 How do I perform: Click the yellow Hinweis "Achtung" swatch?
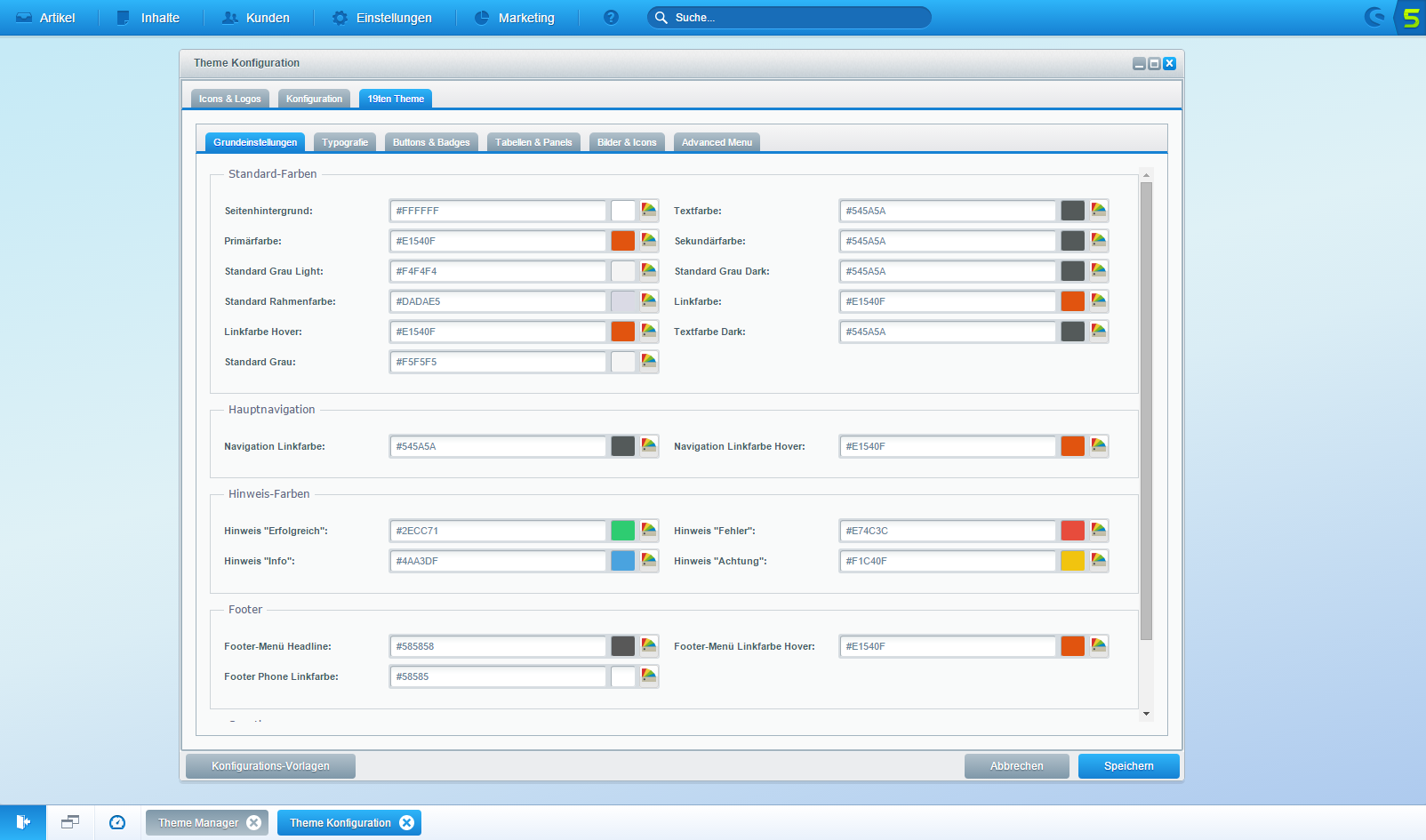pyautogui.click(x=1073, y=561)
